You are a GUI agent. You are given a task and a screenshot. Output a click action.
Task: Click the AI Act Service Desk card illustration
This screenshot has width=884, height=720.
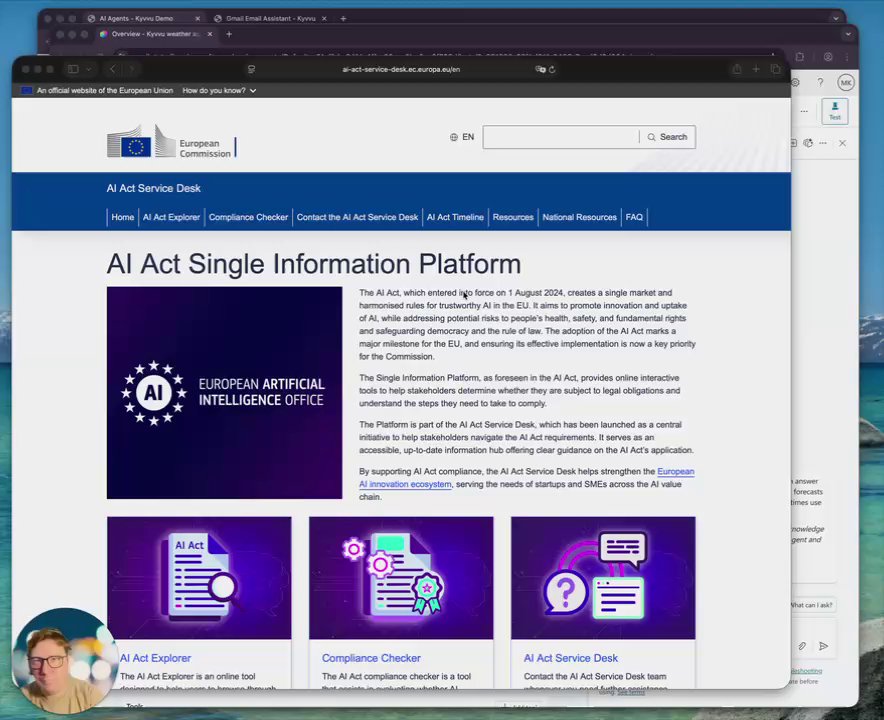(x=603, y=578)
